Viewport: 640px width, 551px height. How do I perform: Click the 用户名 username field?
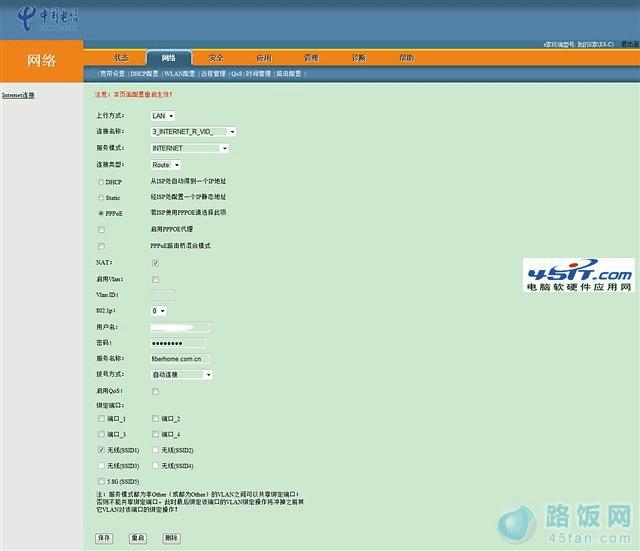point(180,327)
